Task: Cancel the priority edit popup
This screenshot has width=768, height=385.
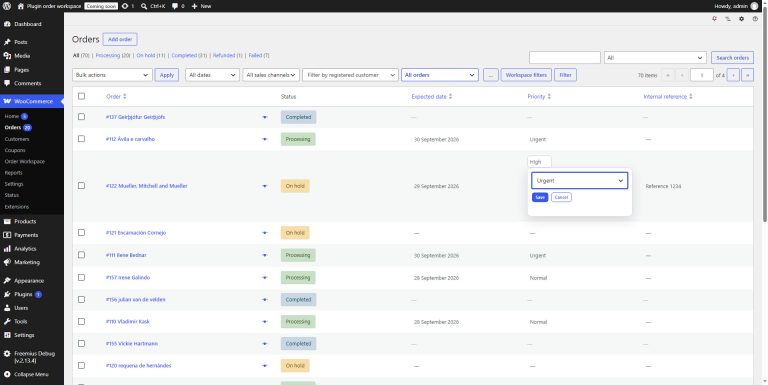Action: pyautogui.click(x=561, y=197)
